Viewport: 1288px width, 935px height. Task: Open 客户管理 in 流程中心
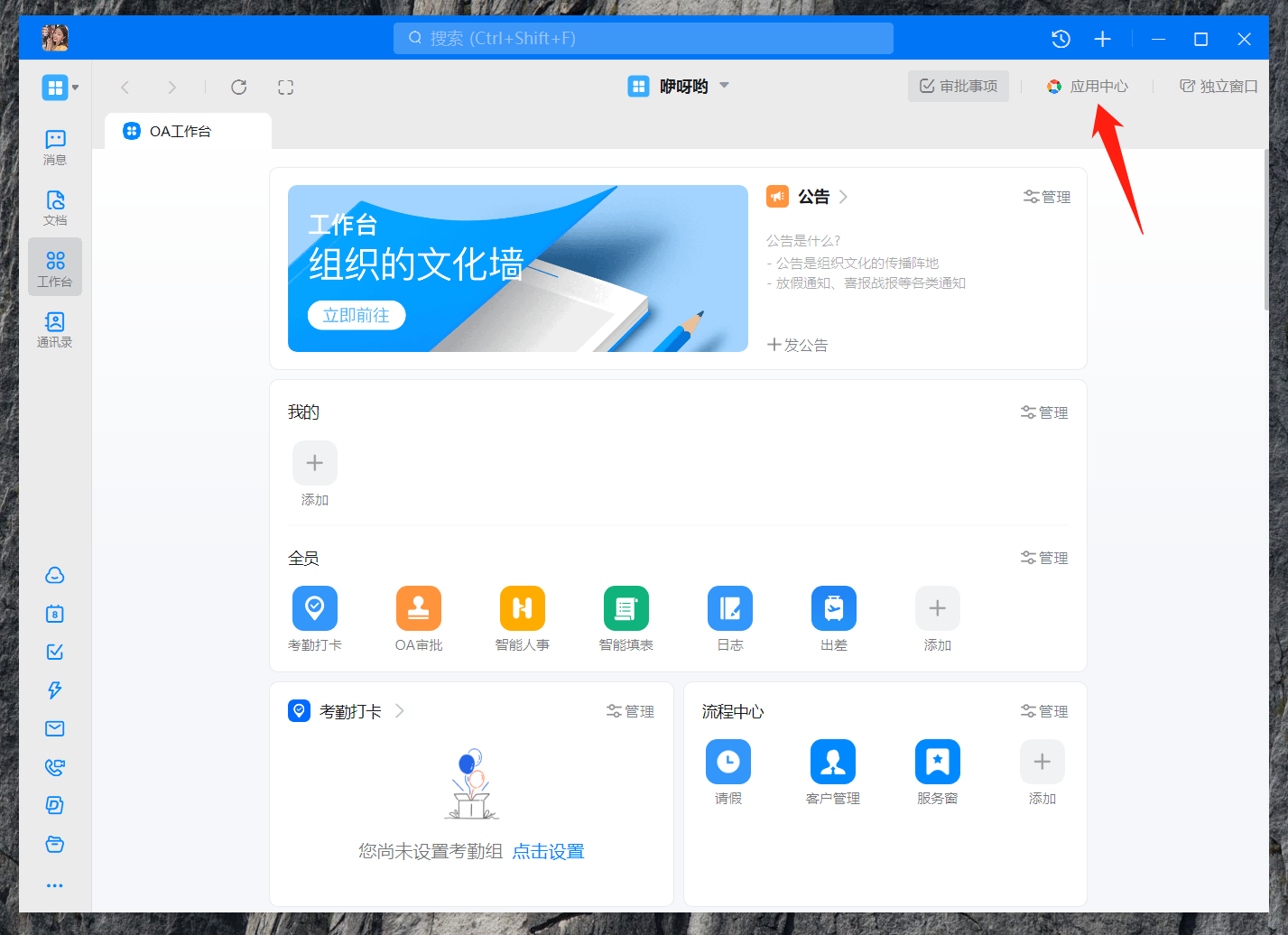[x=833, y=772]
